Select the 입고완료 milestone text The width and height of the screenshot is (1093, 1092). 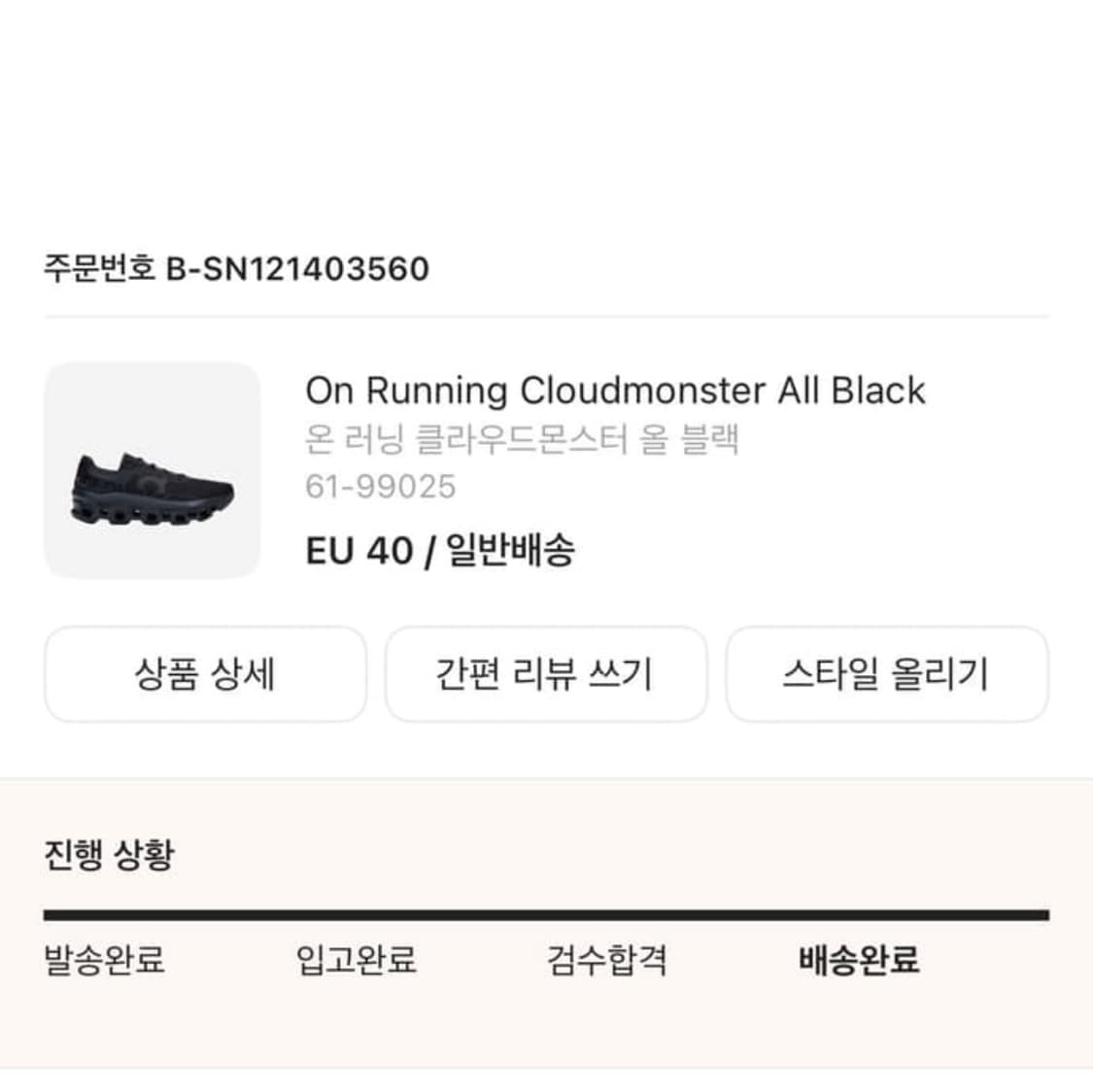coord(356,962)
